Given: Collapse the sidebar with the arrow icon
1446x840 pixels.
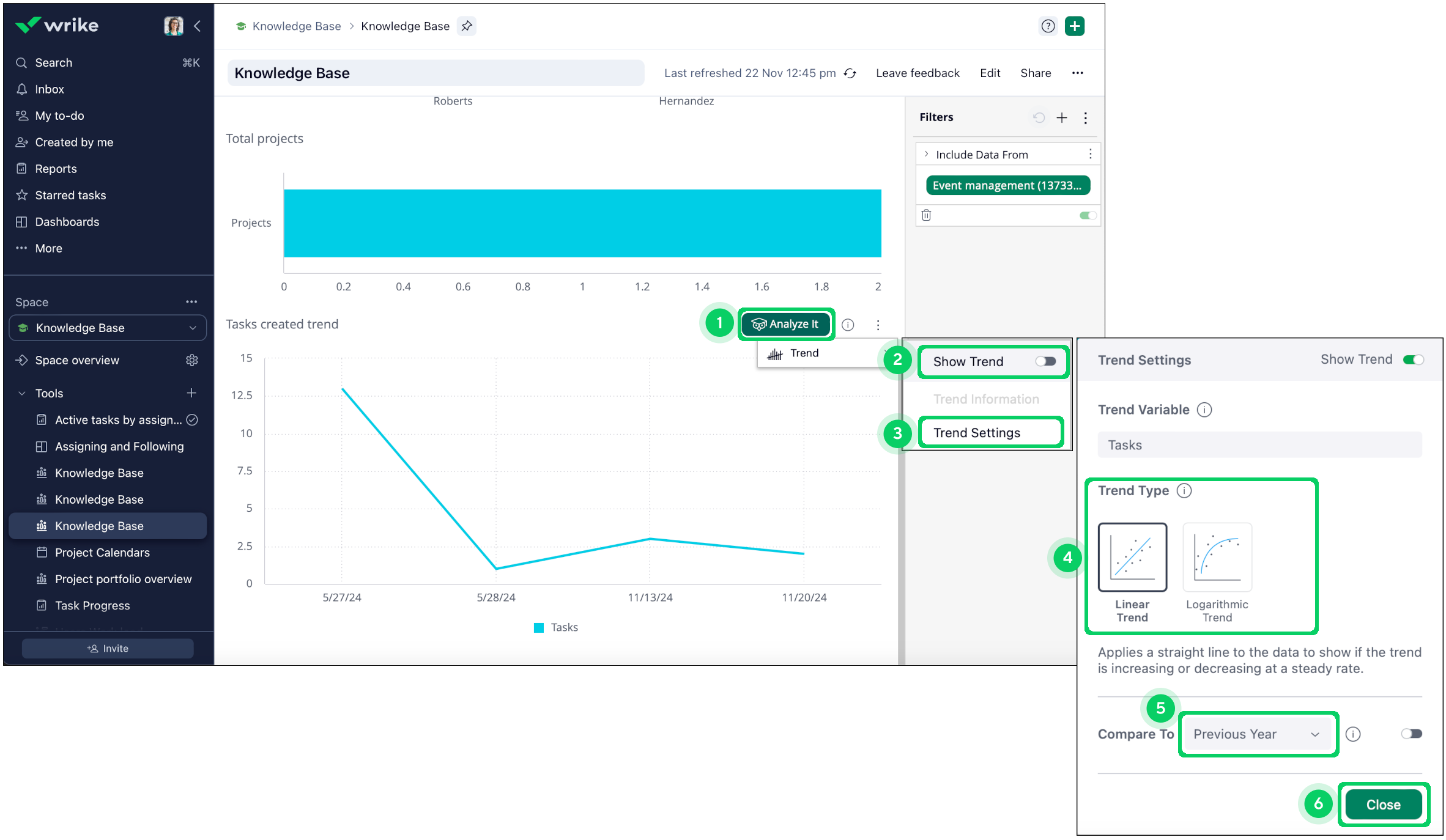Looking at the screenshot, I should (197, 26).
